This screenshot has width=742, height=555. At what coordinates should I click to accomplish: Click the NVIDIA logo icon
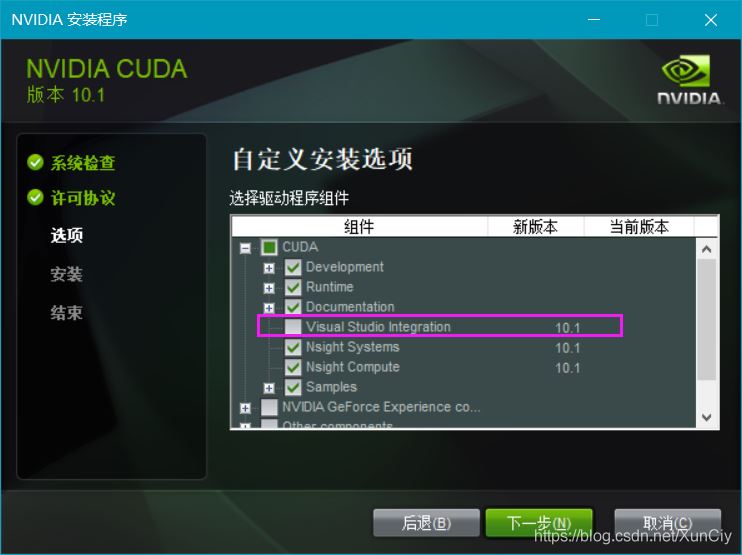[x=689, y=79]
